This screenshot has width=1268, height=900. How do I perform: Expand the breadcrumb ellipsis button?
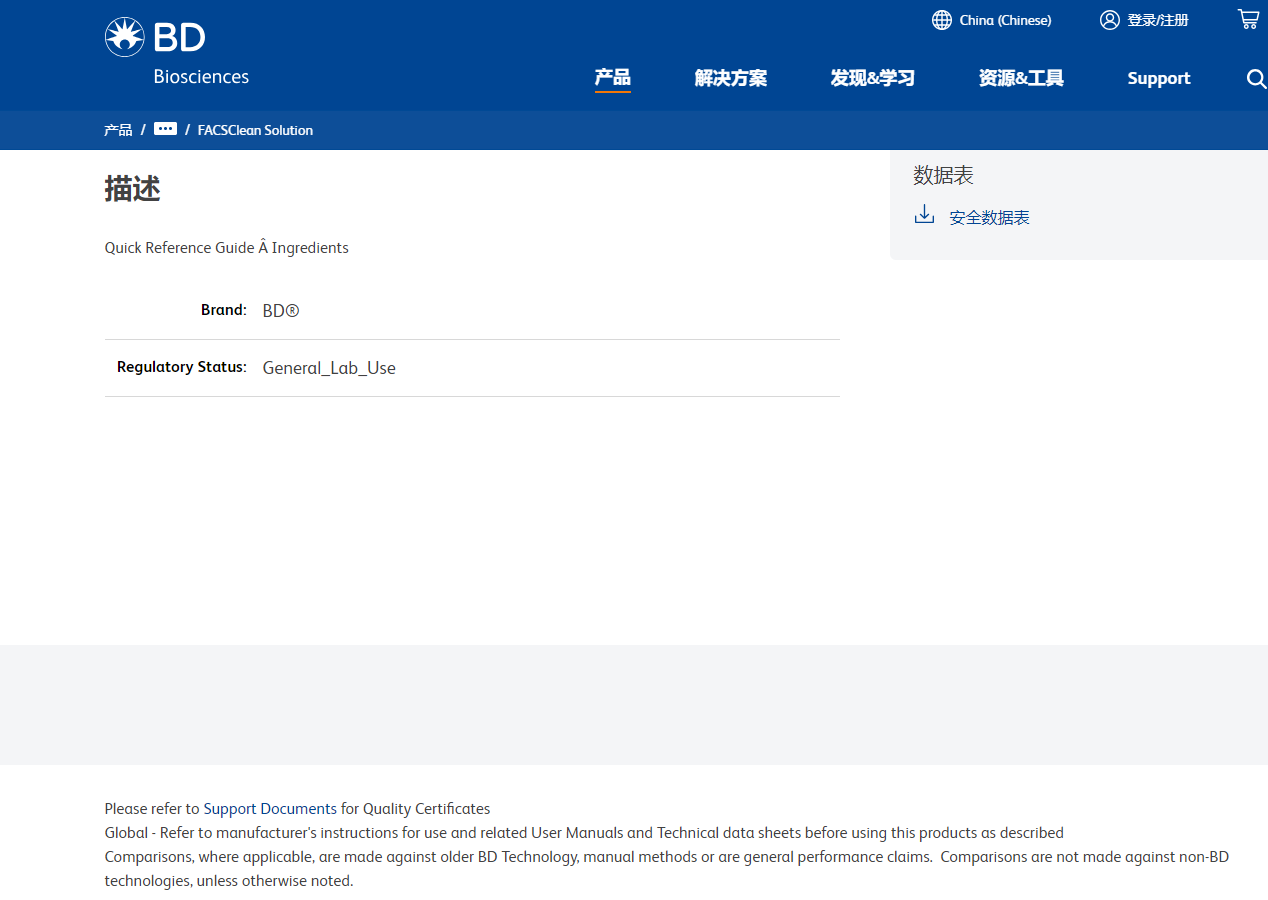click(166, 129)
